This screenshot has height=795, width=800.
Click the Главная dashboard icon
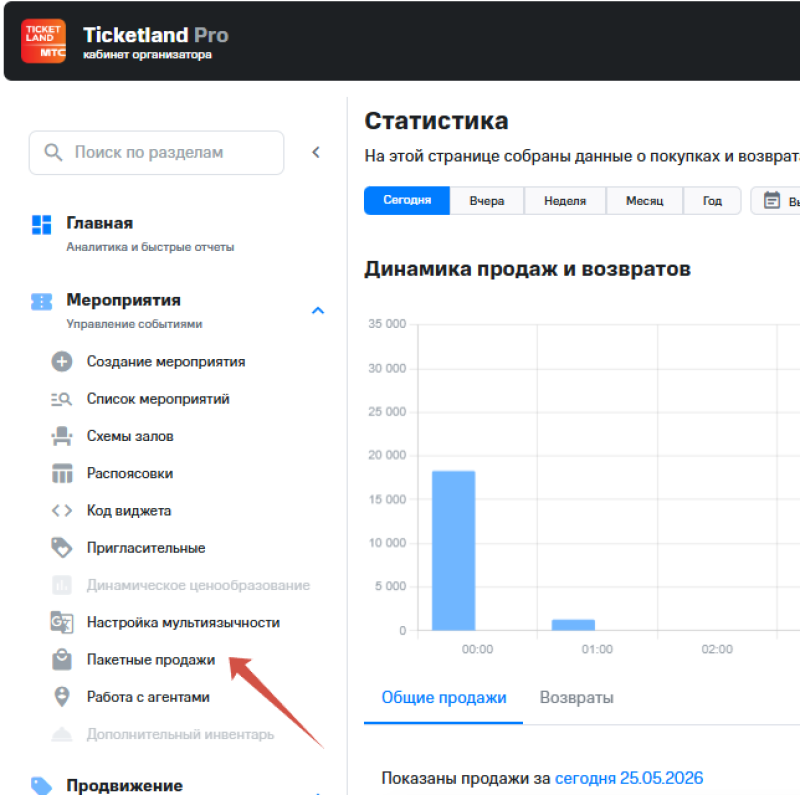[41, 225]
